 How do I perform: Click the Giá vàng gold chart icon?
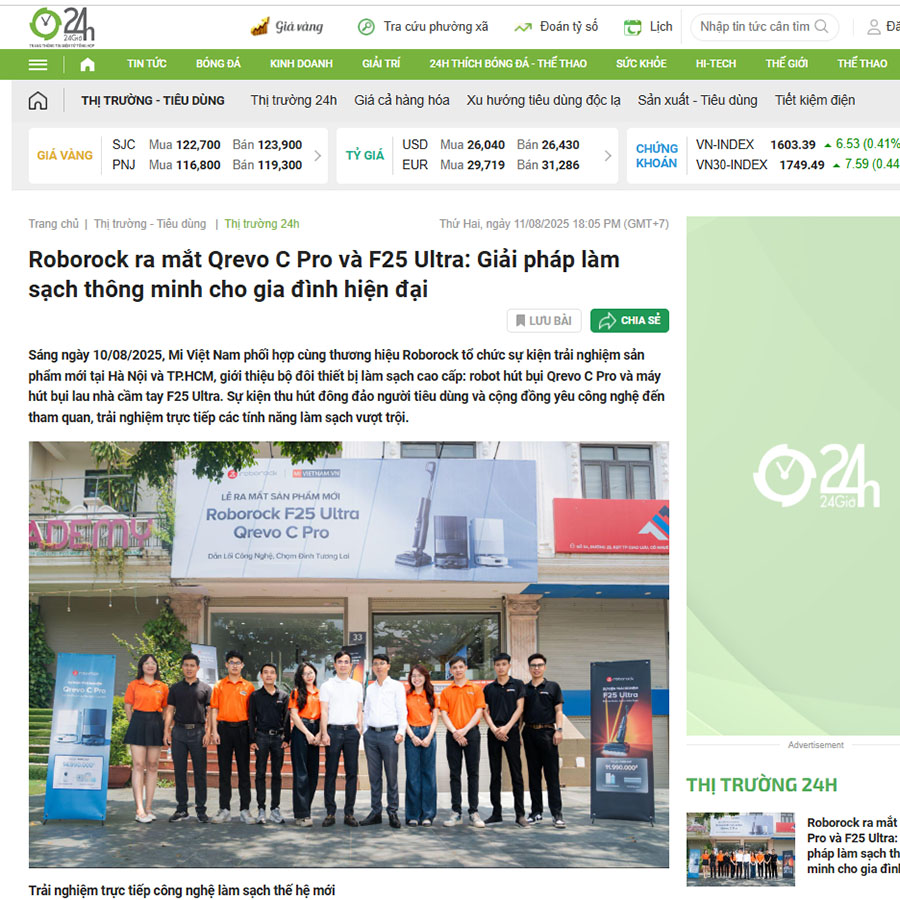(260, 26)
